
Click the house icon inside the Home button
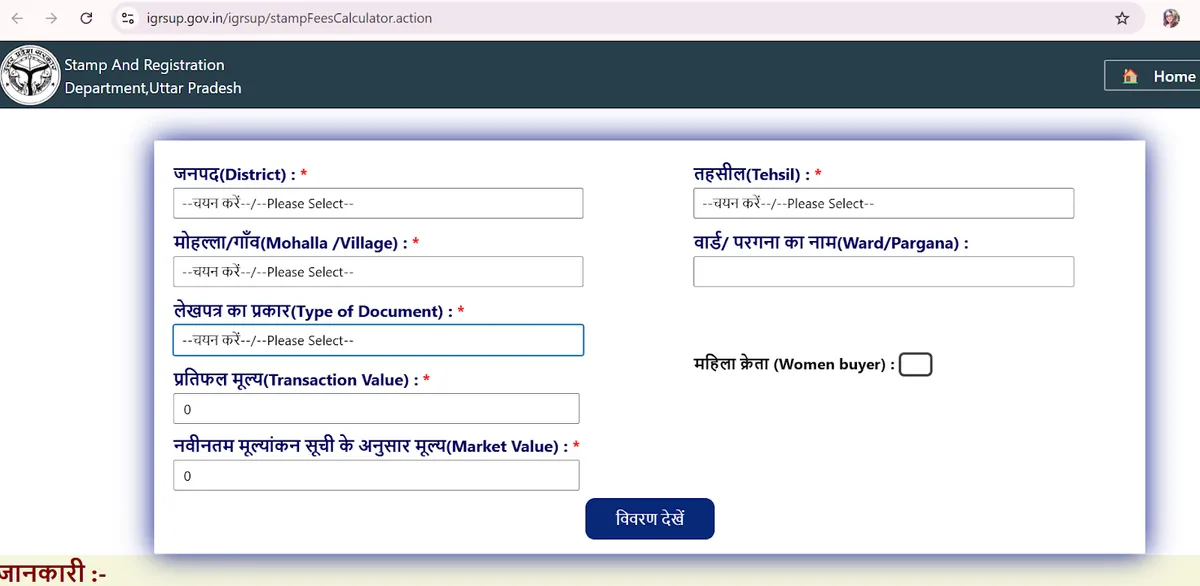pos(1129,75)
